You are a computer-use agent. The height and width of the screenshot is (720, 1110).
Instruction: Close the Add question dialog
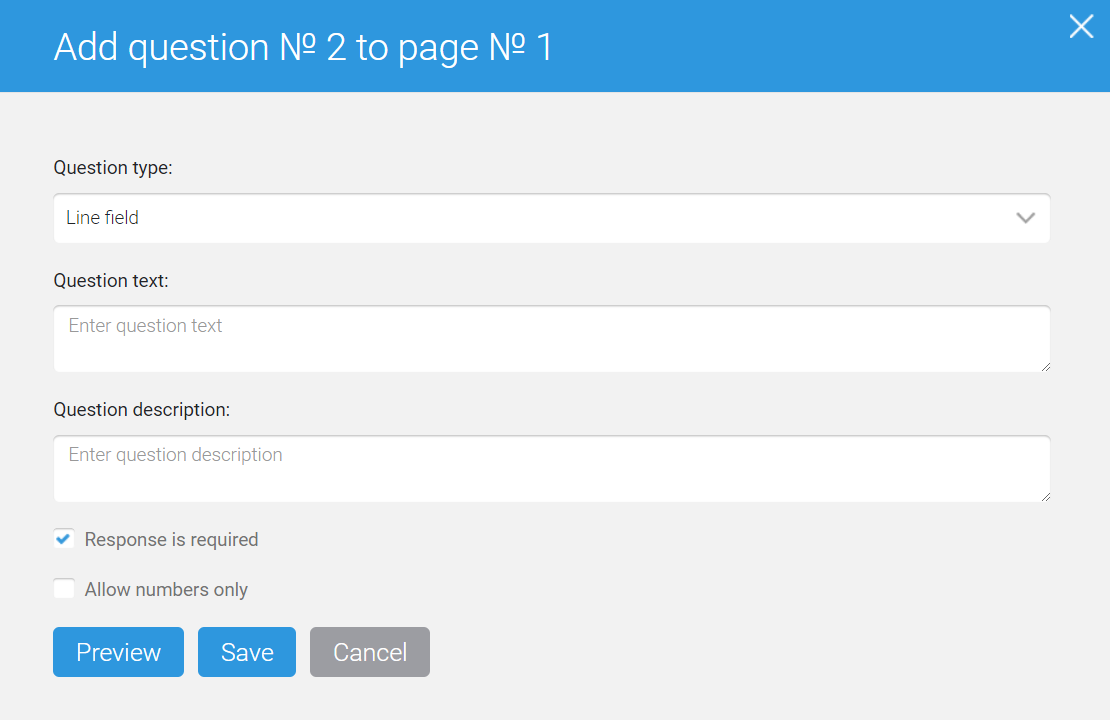1081,27
